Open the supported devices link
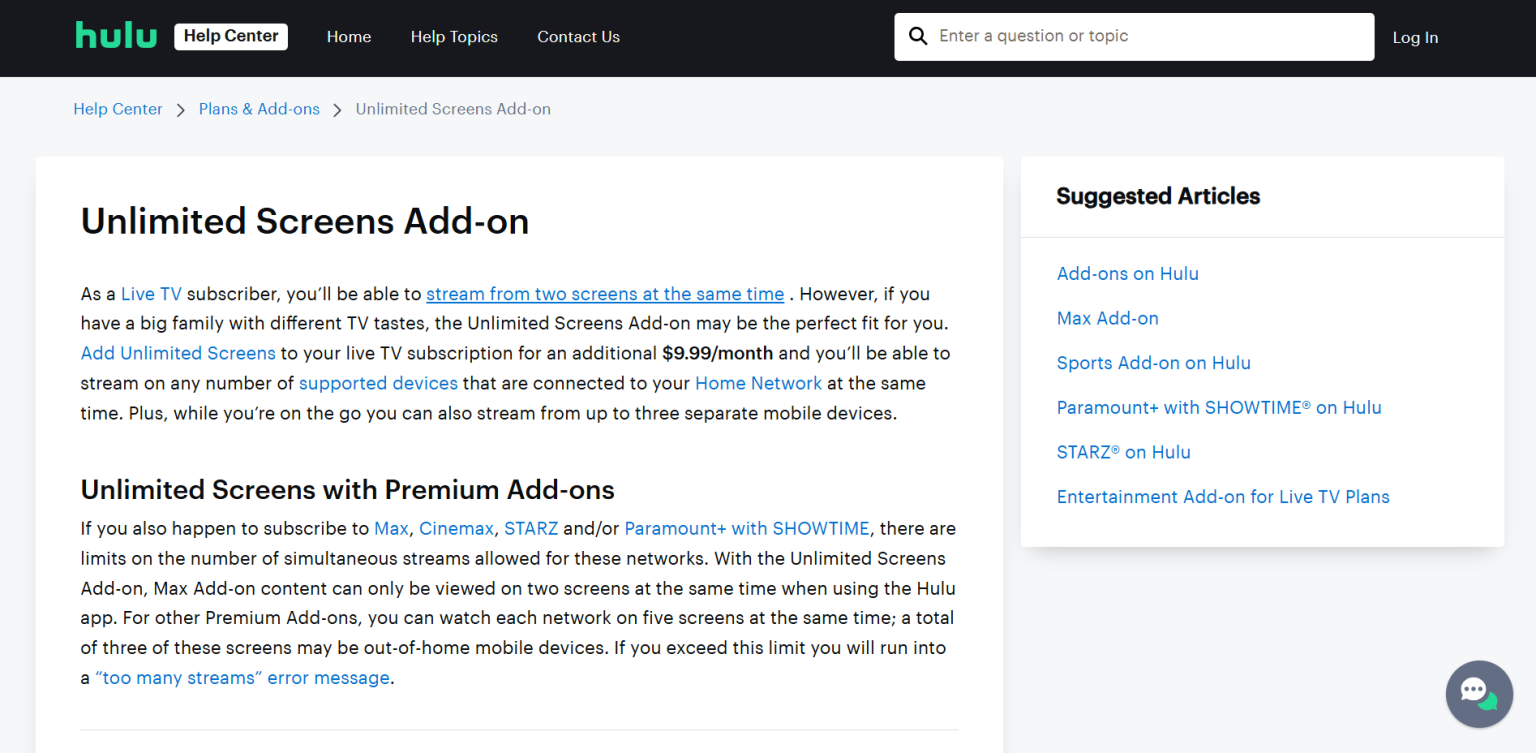This screenshot has height=753, width=1536. click(x=378, y=383)
